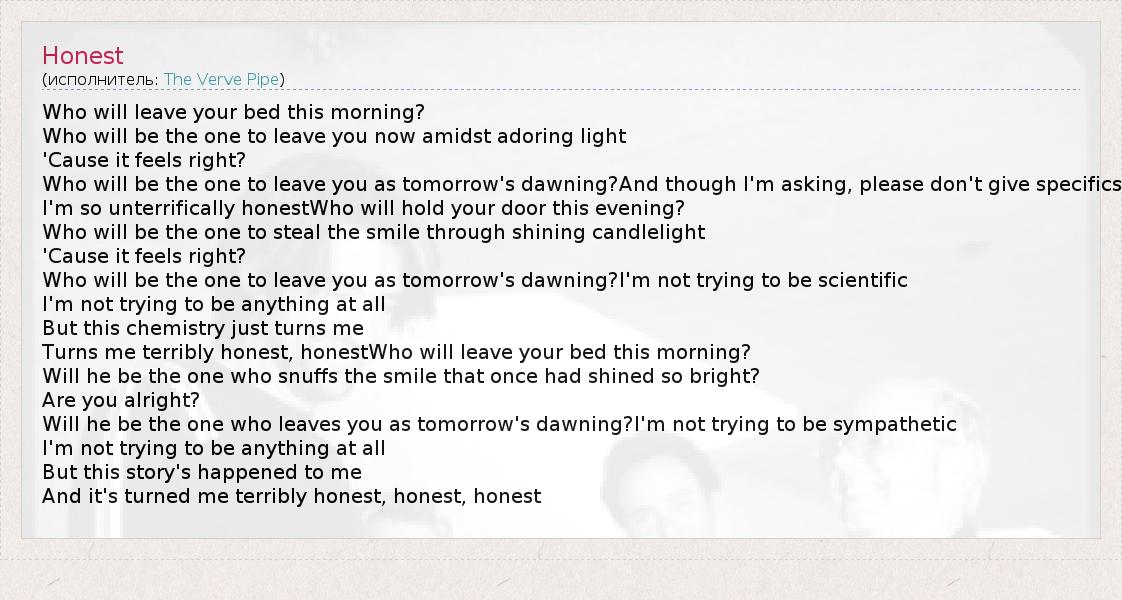Click the But this story's happened to me line
The height and width of the screenshot is (600, 1122).
[x=202, y=472]
